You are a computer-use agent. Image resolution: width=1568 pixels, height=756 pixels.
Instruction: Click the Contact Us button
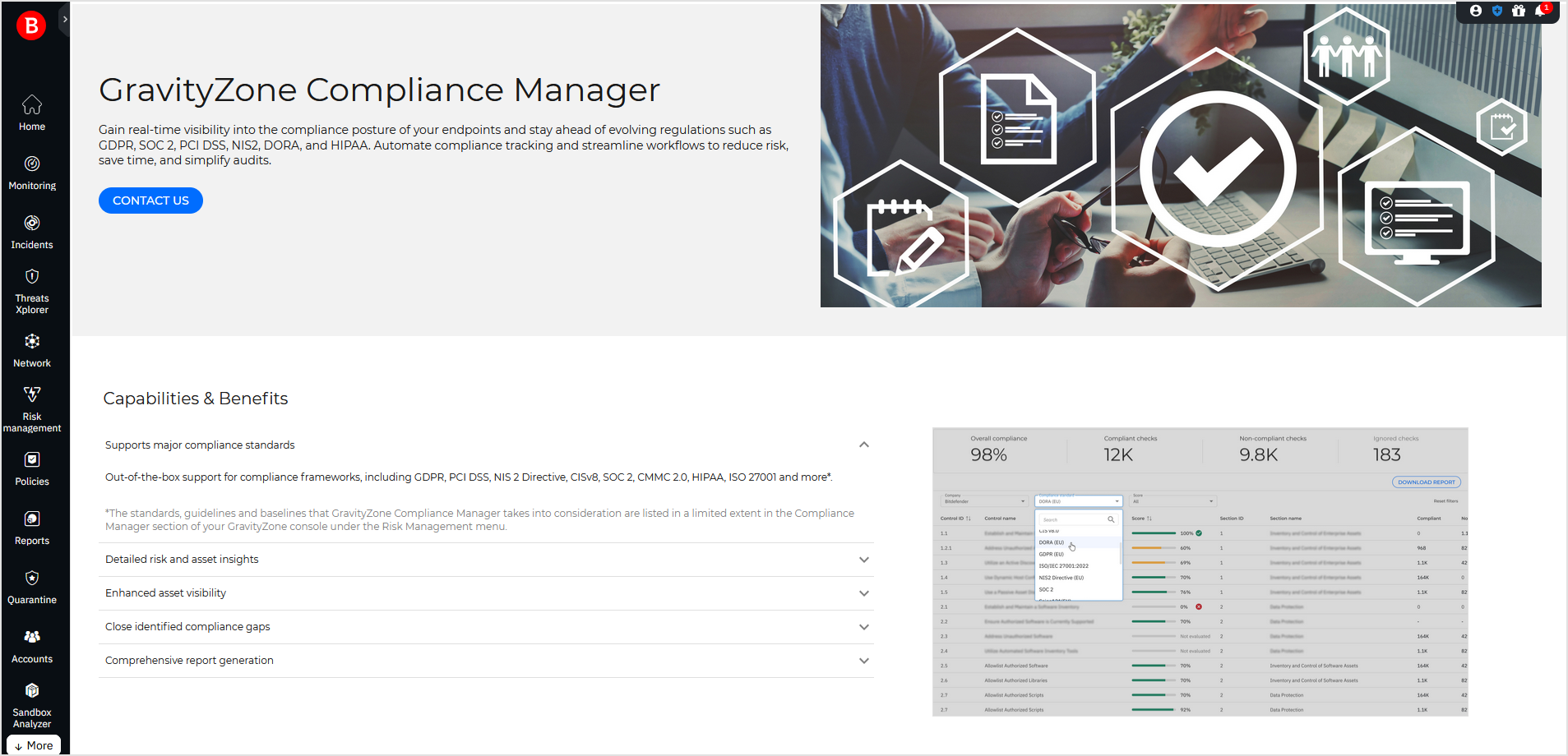150,200
